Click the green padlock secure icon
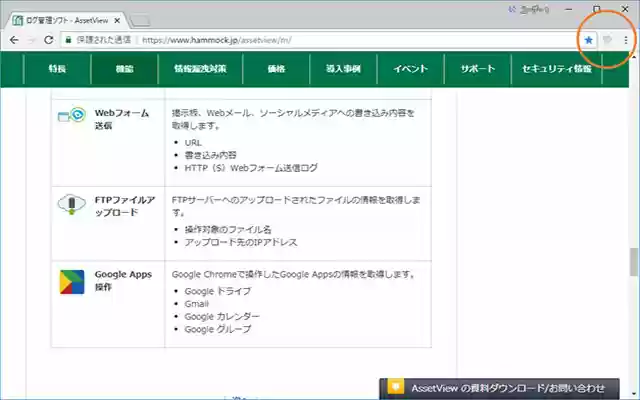 [68, 40]
